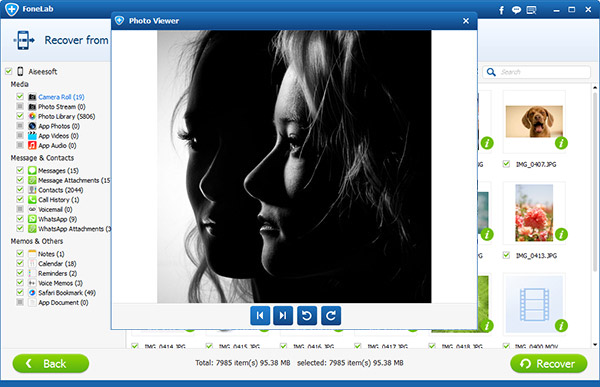The height and width of the screenshot is (387, 600).
Task: Click the register screen icon in title bar
Action: tap(531, 10)
